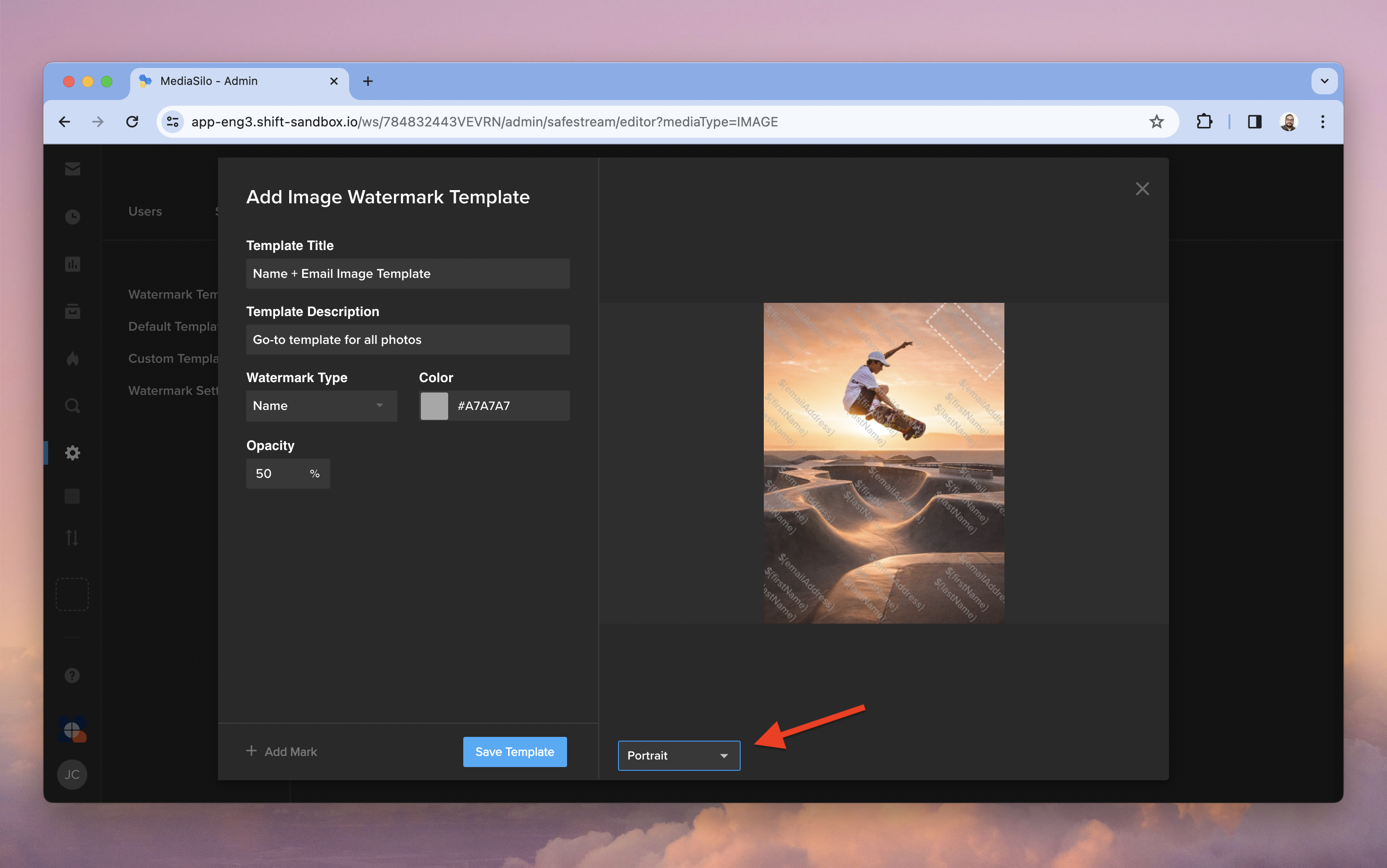
Task: Toggle the Chrome side panel icon
Action: pos(1254,122)
